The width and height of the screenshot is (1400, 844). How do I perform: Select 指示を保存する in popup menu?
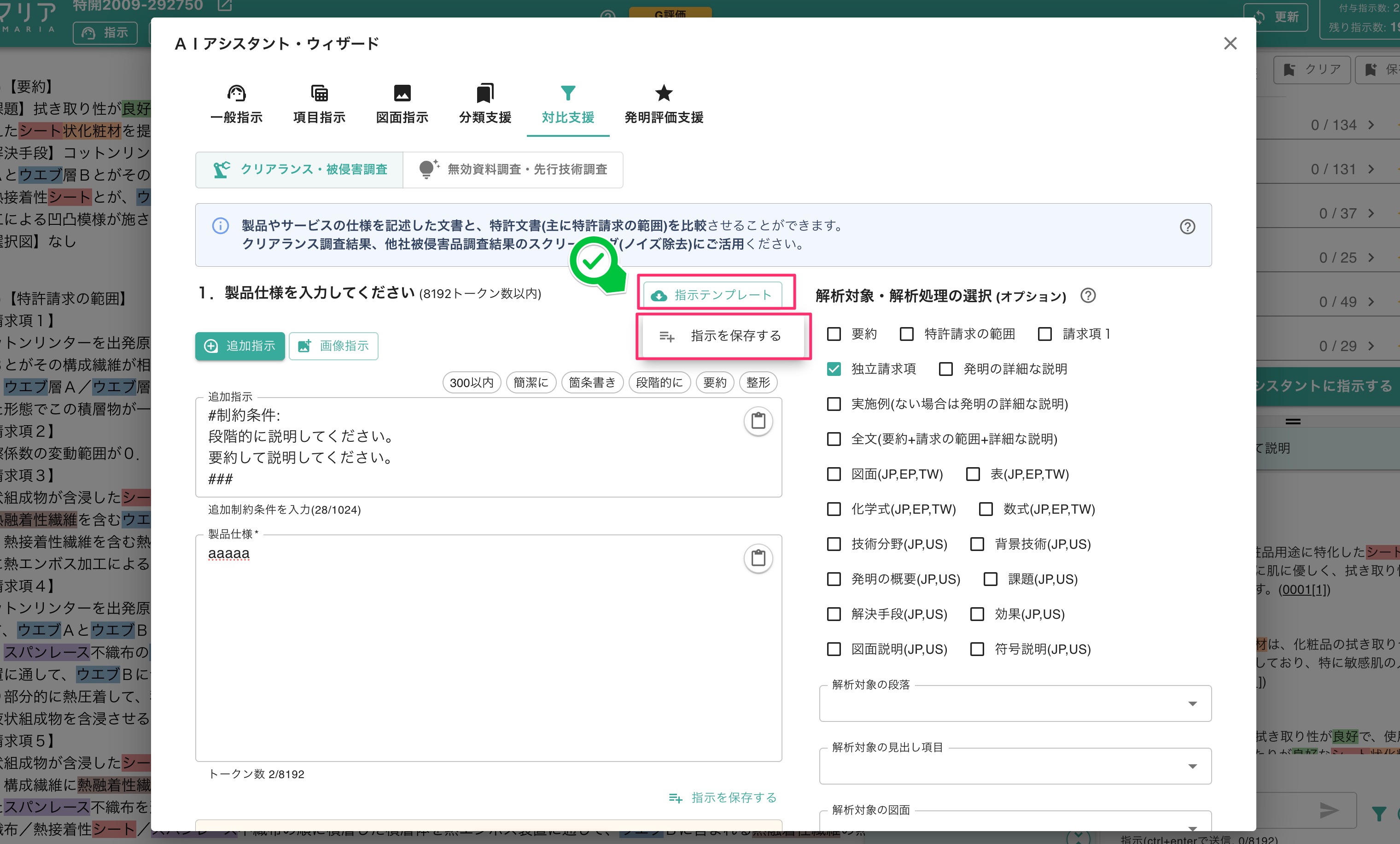(723, 336)
